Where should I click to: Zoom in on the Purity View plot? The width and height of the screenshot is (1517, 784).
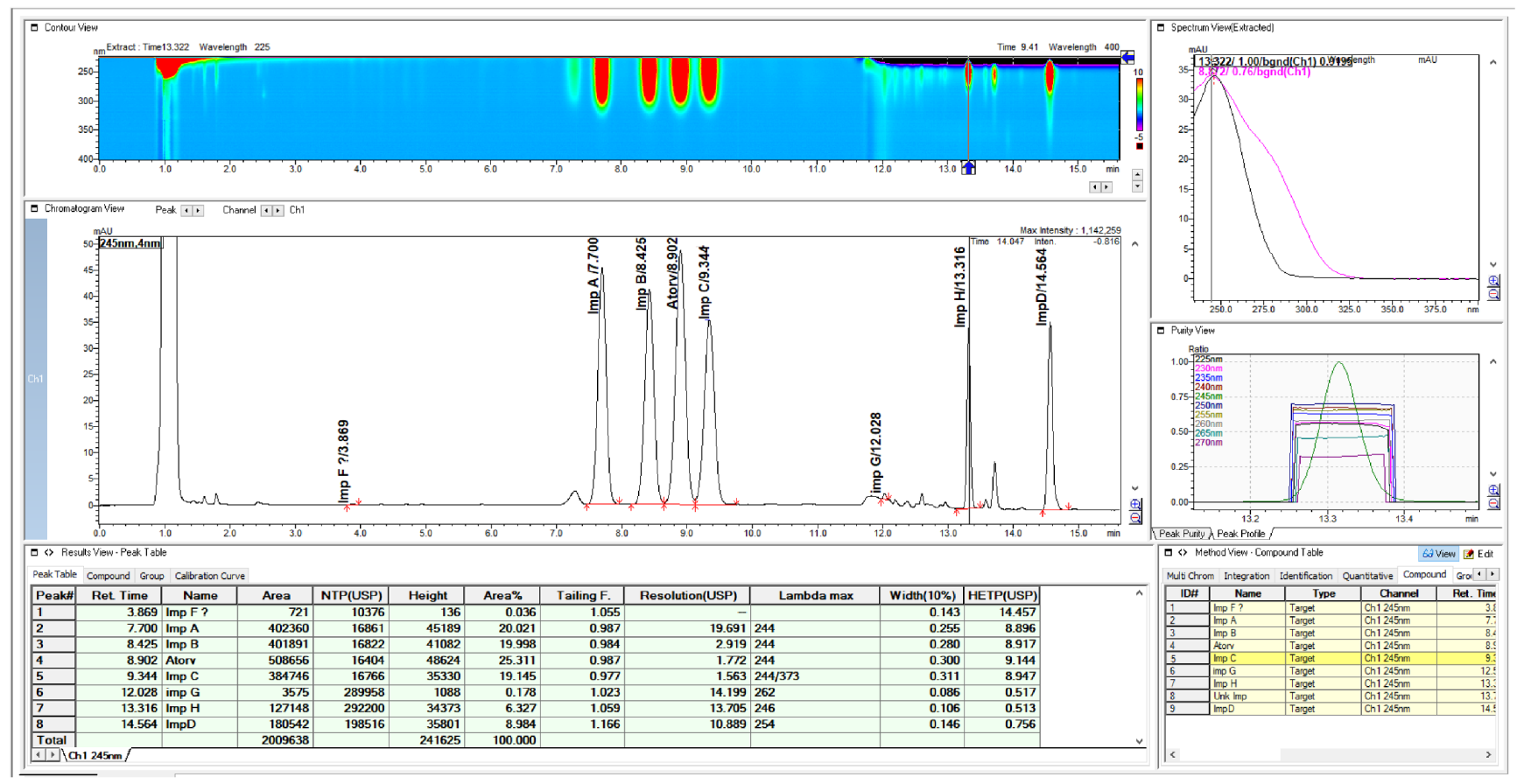point(1493,490)
